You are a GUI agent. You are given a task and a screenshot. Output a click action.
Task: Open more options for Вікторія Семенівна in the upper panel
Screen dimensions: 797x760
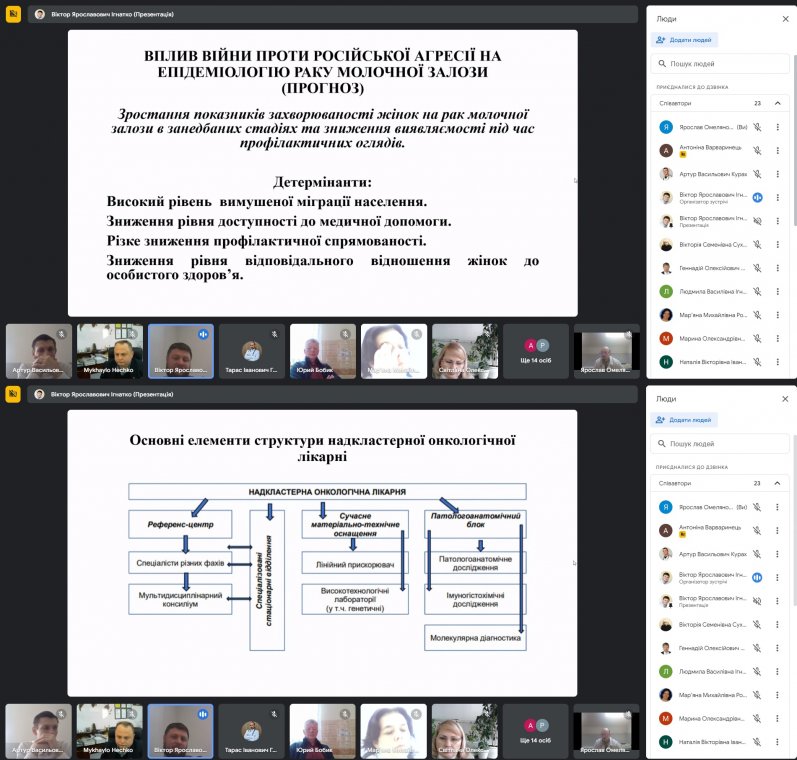click(x=777, y=245)
